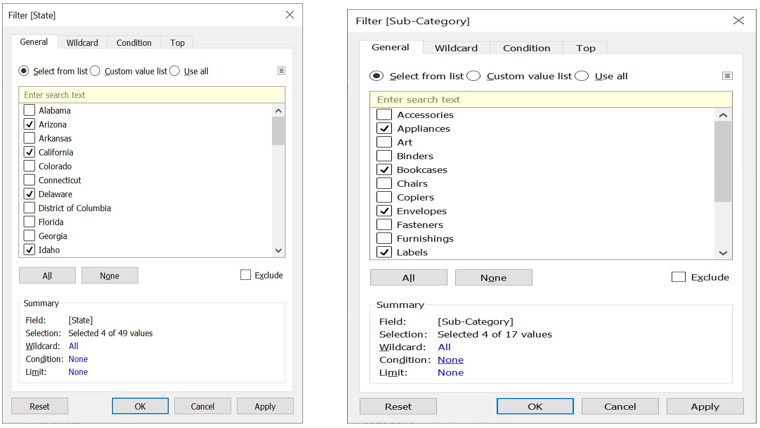Switch to Top tab in State filter
760x428 pixels.
pos(177,43)
